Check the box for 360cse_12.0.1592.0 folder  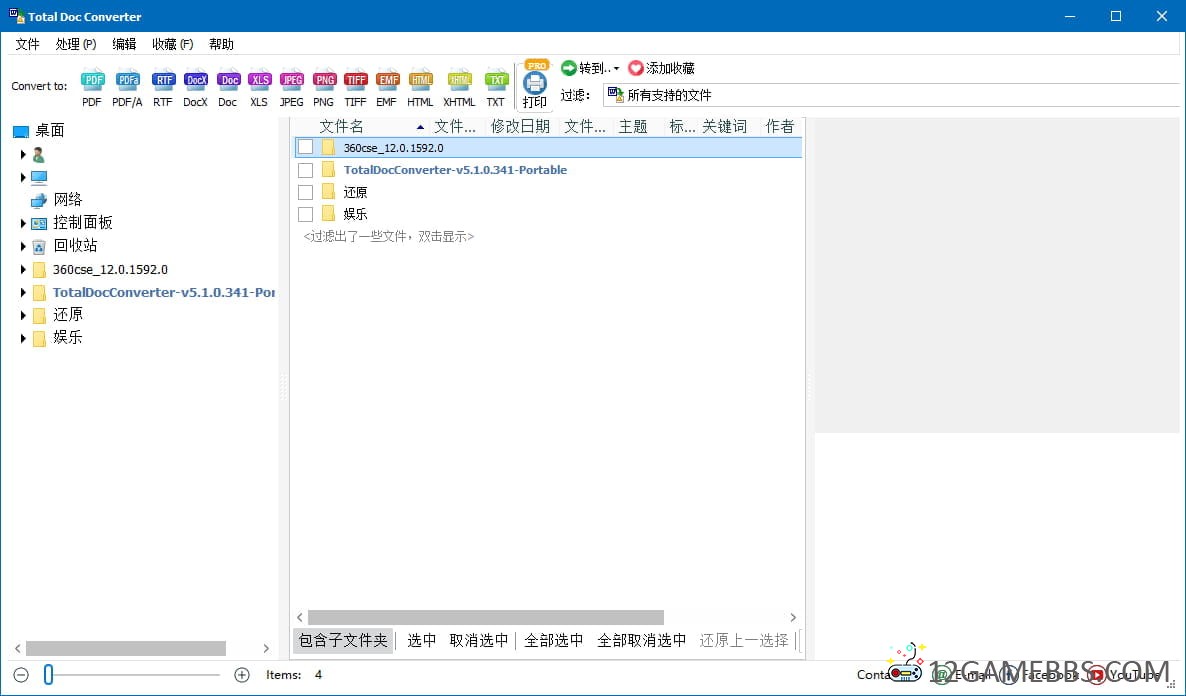(x=306, y=147)
